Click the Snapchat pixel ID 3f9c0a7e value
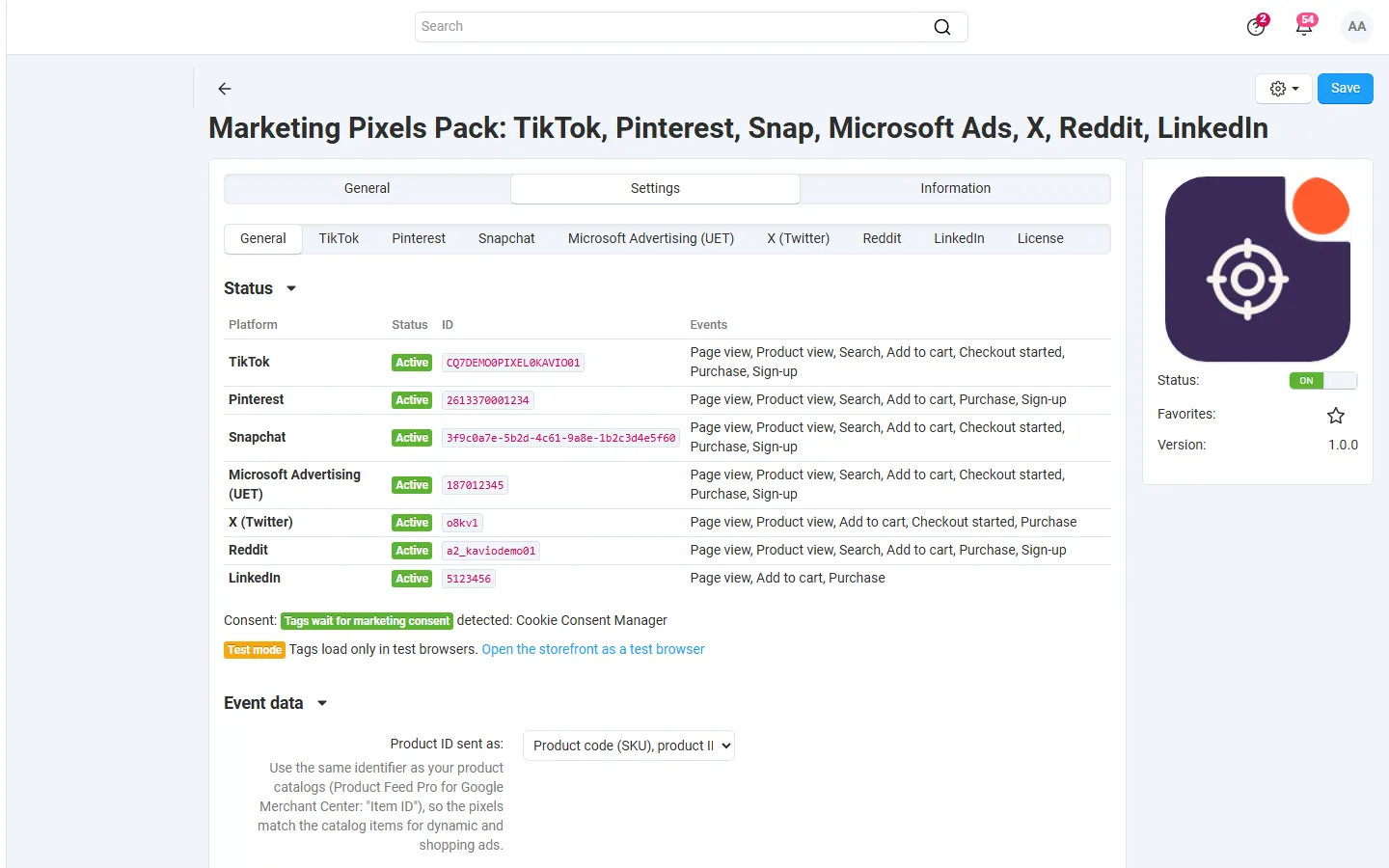The width and height of the screenshot is (1389, 868). [561, 439]
